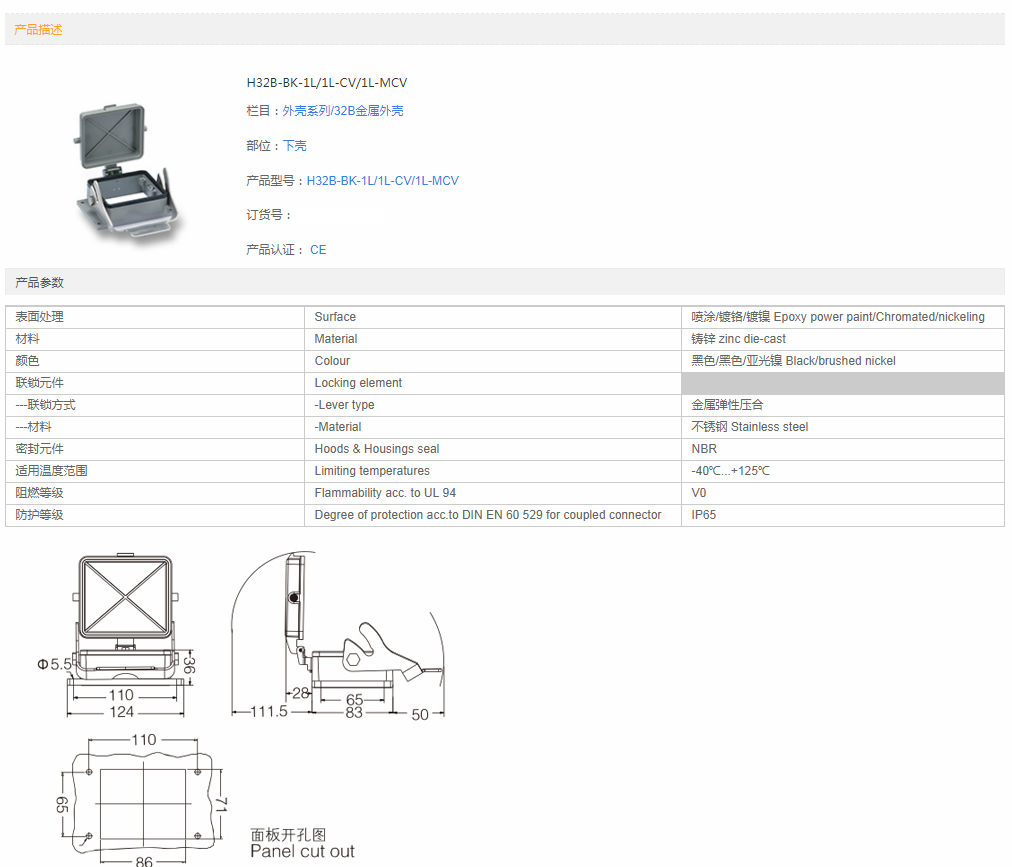Click the NBR seal value cell
Image resolution: width=1012 pixels, height=867 pixels.
pyautogui.click(x=704, y=449)
